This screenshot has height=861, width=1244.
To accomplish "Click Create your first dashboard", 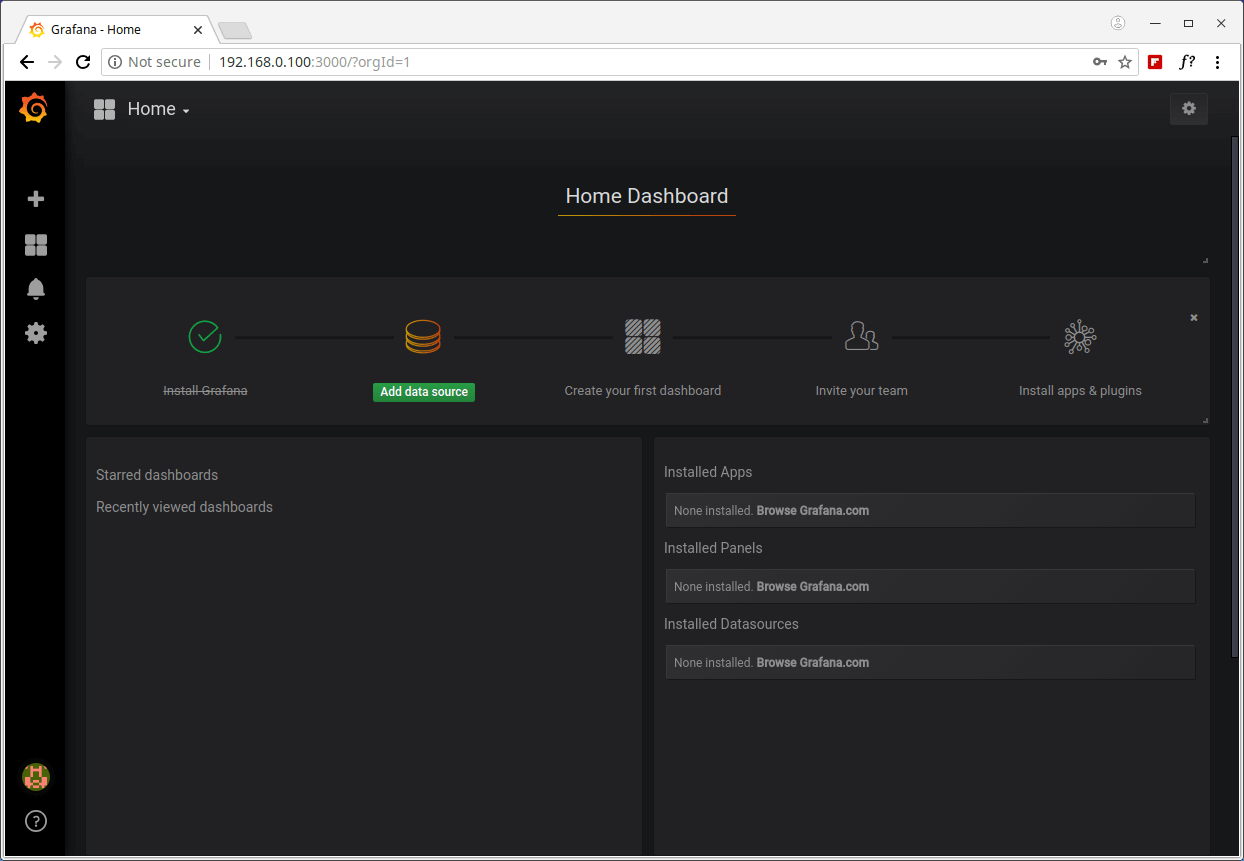I will pos(642,391).
